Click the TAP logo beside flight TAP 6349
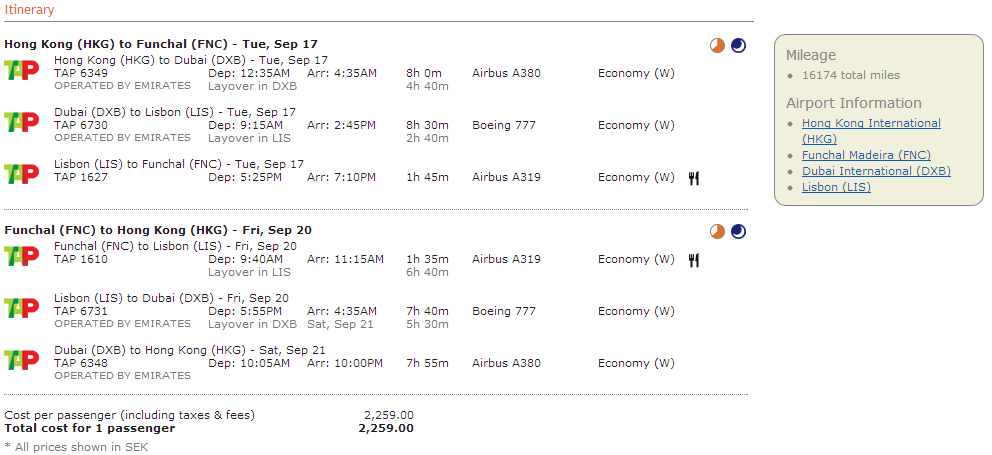992x455 pixels. click(21, 70)
